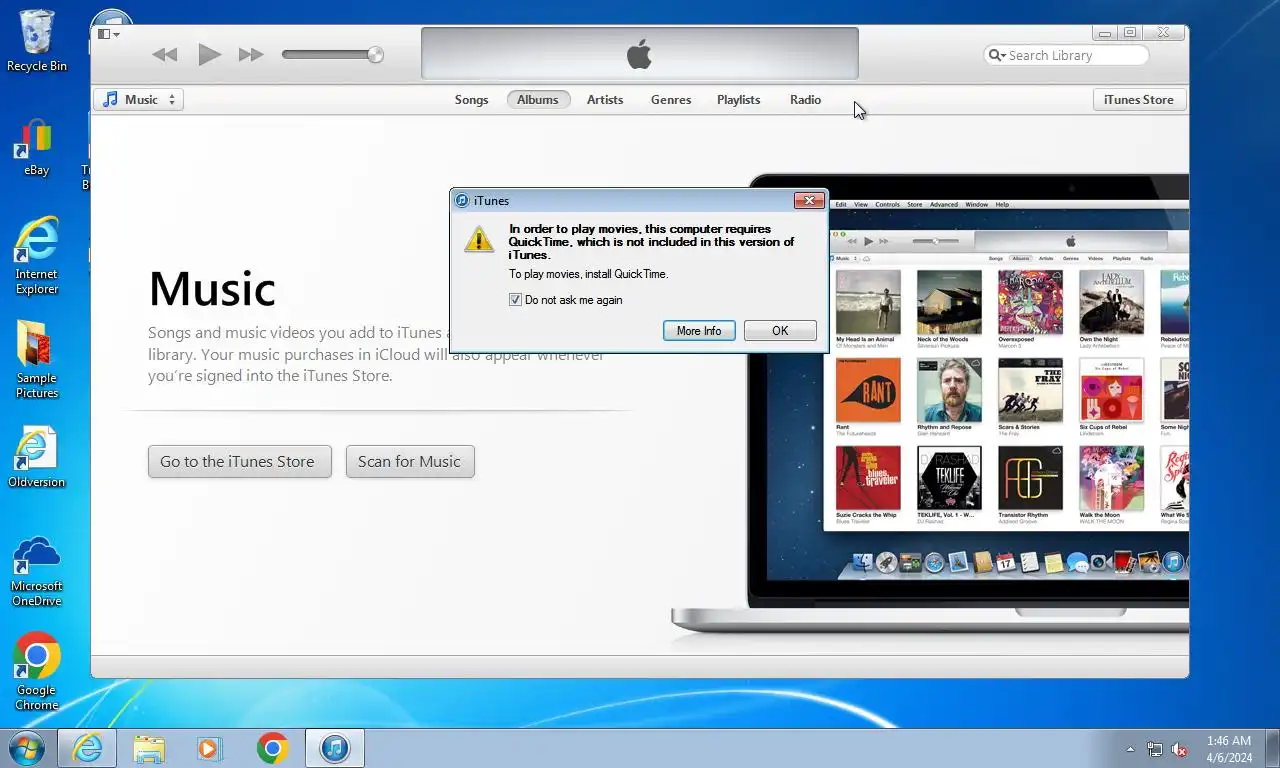Click More Info in the dialog
The image size is (1280, 768).
click(699, 331)
